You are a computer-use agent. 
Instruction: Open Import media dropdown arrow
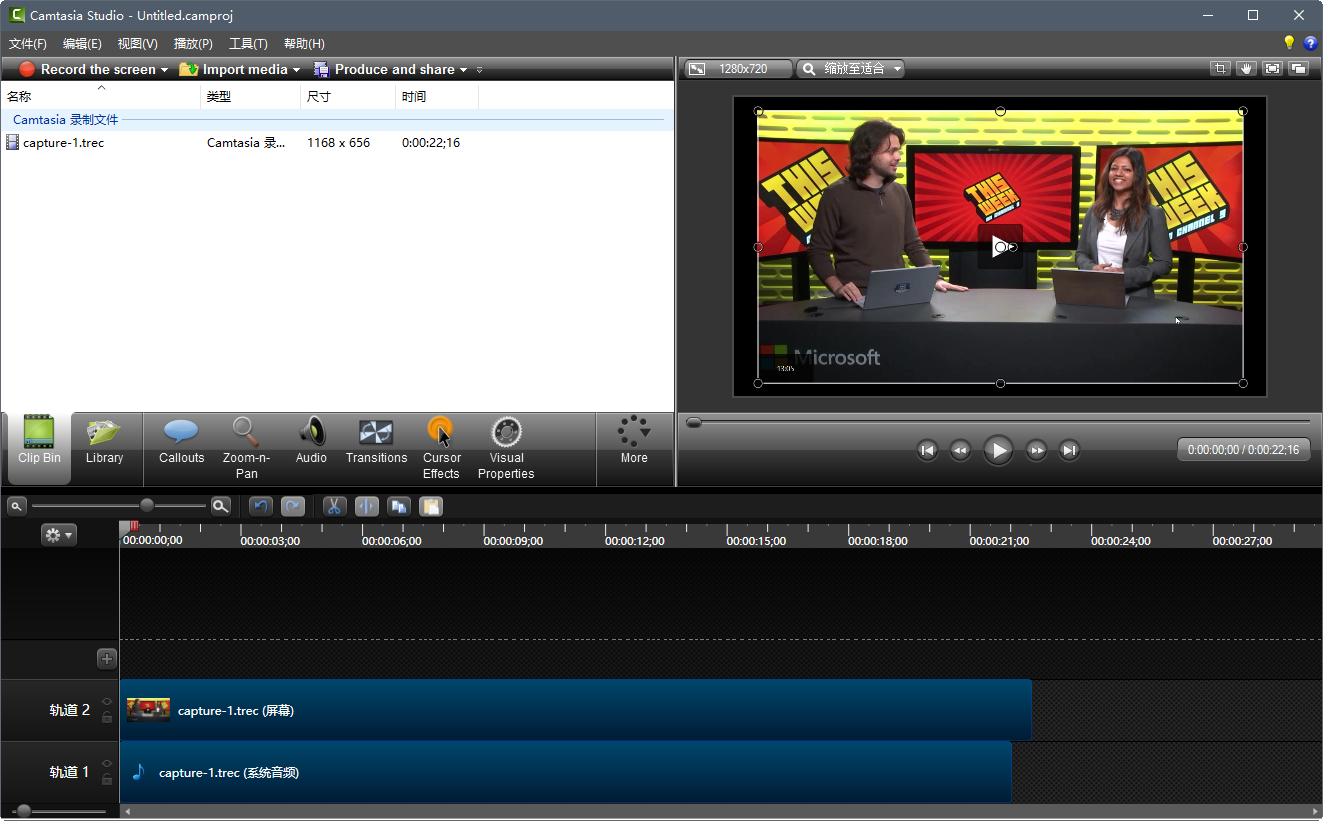(296, 70)
